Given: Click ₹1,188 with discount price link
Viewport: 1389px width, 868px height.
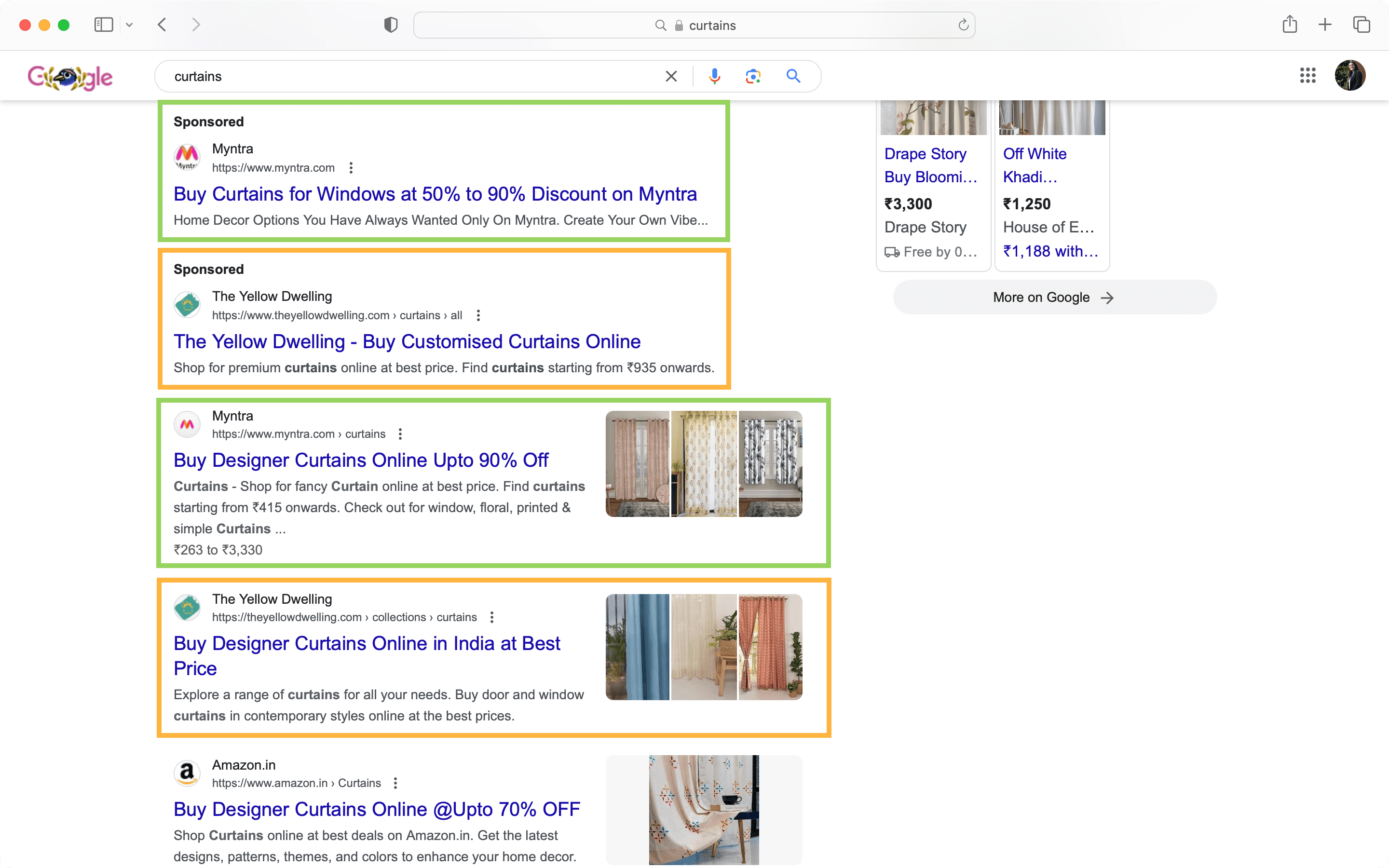Looking at the screenshot, I should tap(1050, 251).
